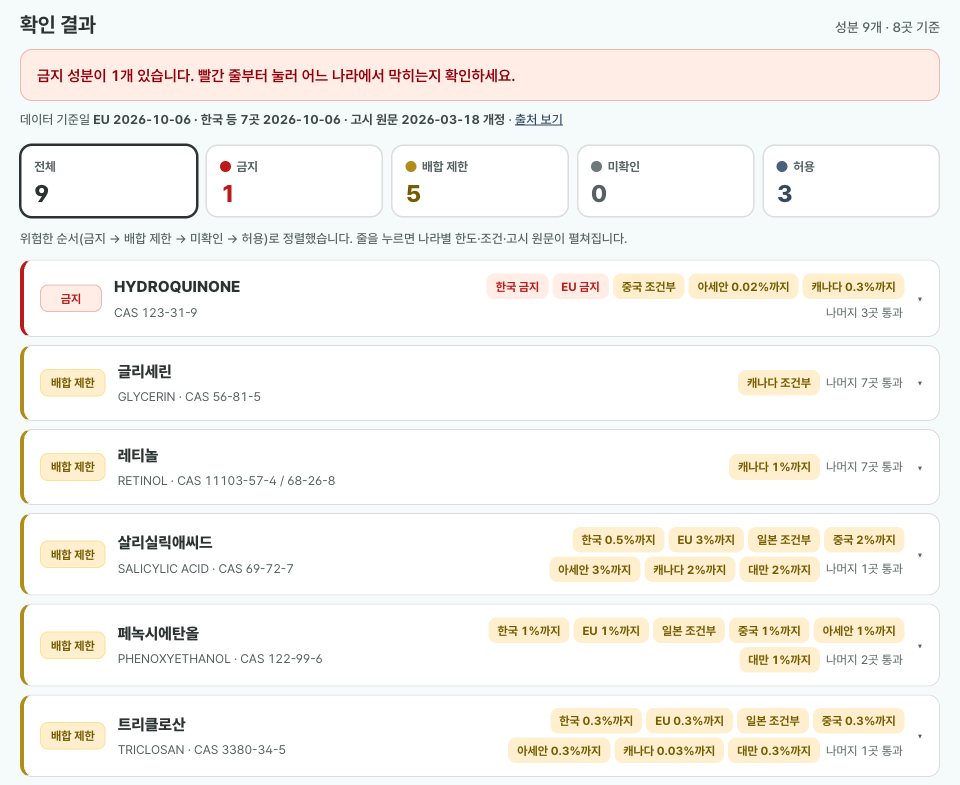
Task: Expand the 레티놀 row arrow
Action: tap(920, 468)
